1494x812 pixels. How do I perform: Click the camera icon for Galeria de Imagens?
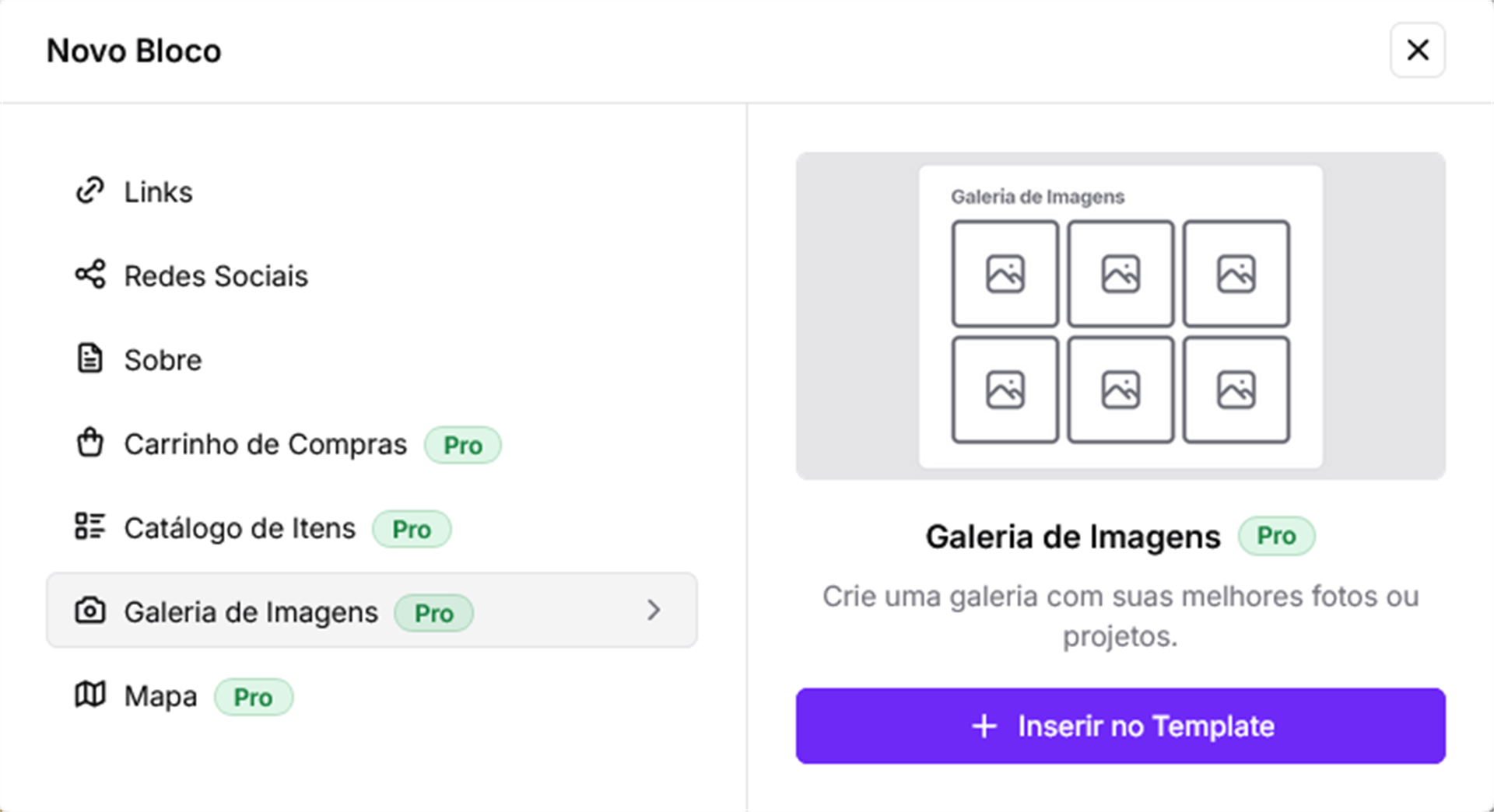click(90, 611)
